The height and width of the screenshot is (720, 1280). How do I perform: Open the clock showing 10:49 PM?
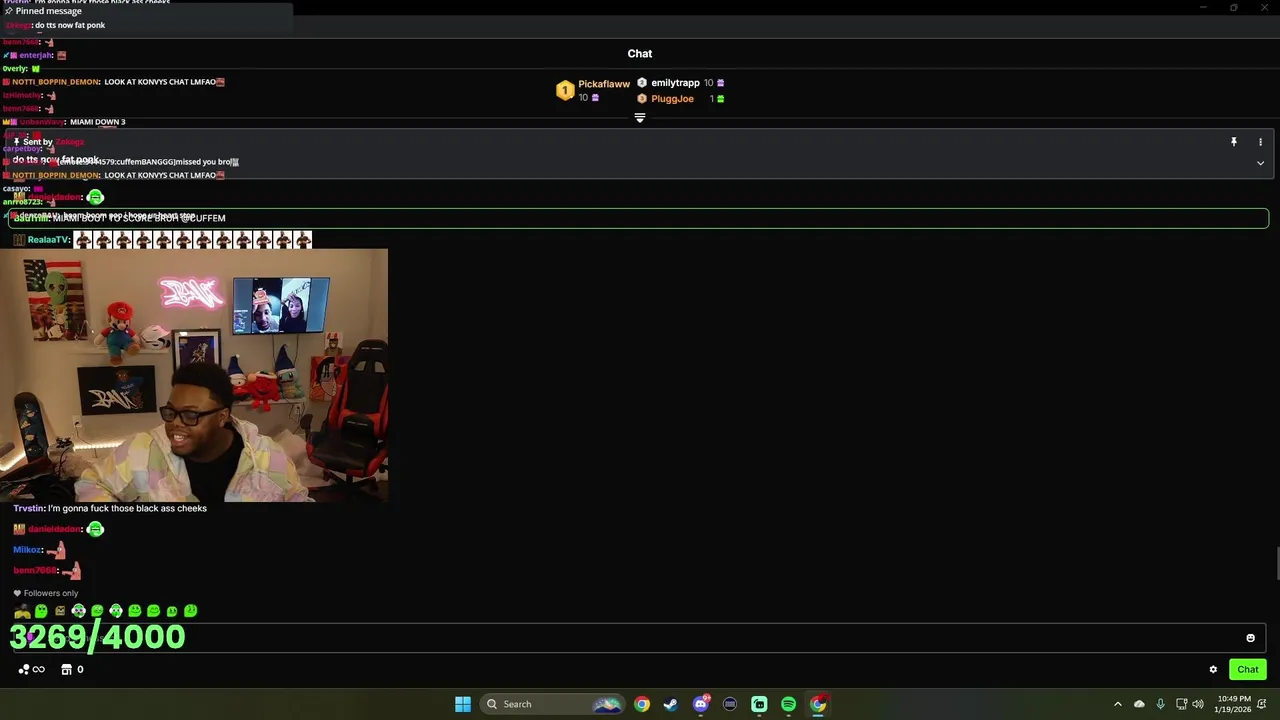pyautogui.click(x=1234, y=704)
